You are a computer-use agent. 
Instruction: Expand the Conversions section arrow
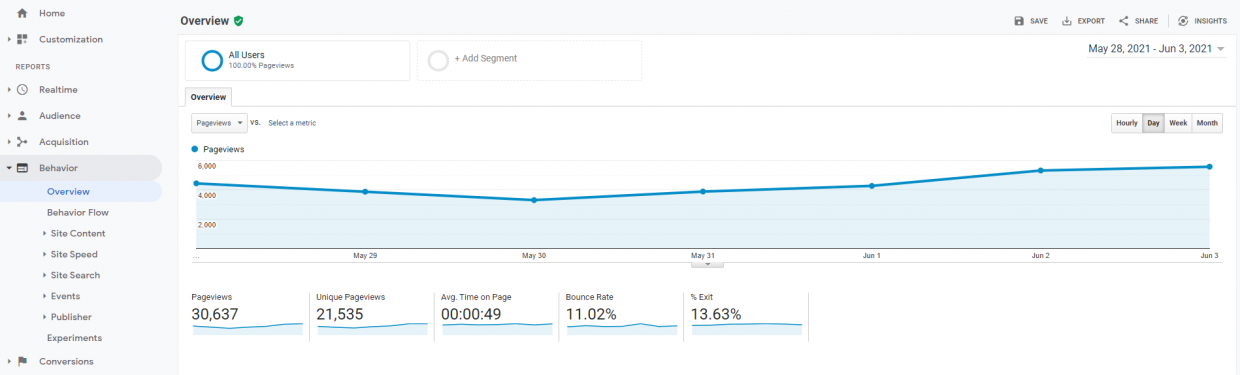tap(8, 361)
